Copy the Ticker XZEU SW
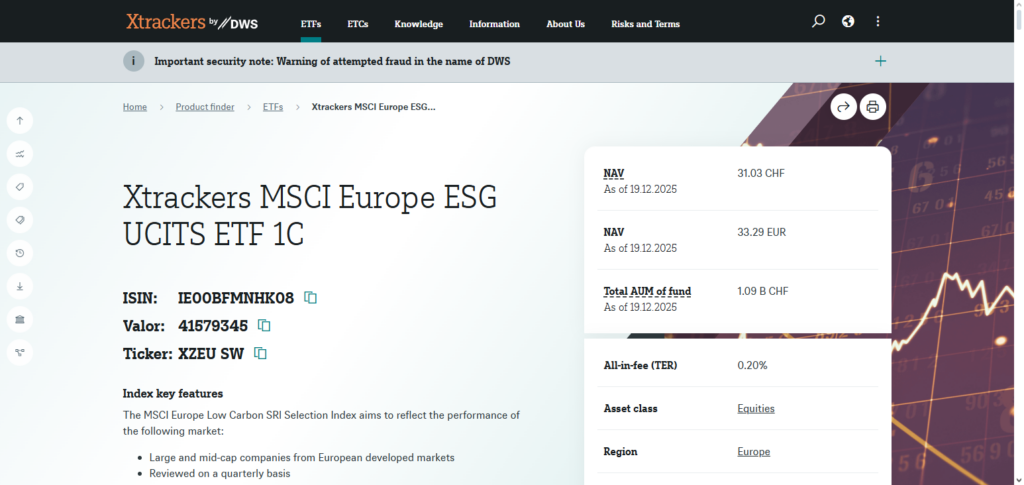Image resolution: width=1024 pixels, height=485 pixels. [260, 353]
